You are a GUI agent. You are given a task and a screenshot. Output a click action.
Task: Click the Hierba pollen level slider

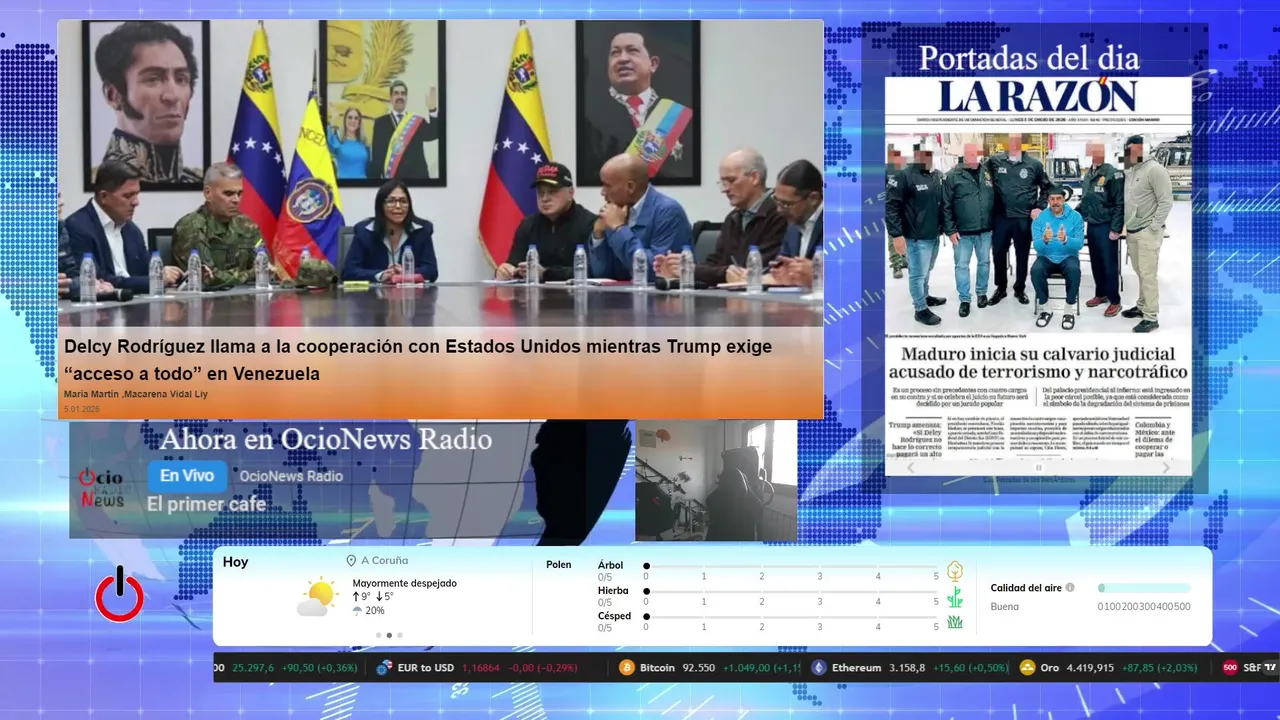791,592
